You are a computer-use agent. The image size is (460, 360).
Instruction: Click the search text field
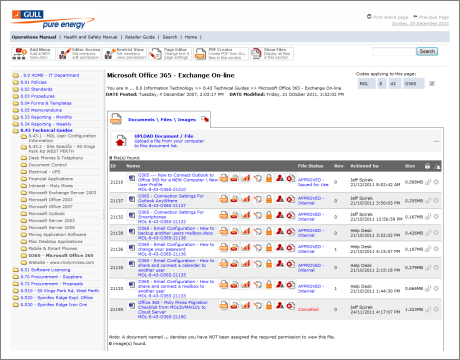click(x=394, y=51)
